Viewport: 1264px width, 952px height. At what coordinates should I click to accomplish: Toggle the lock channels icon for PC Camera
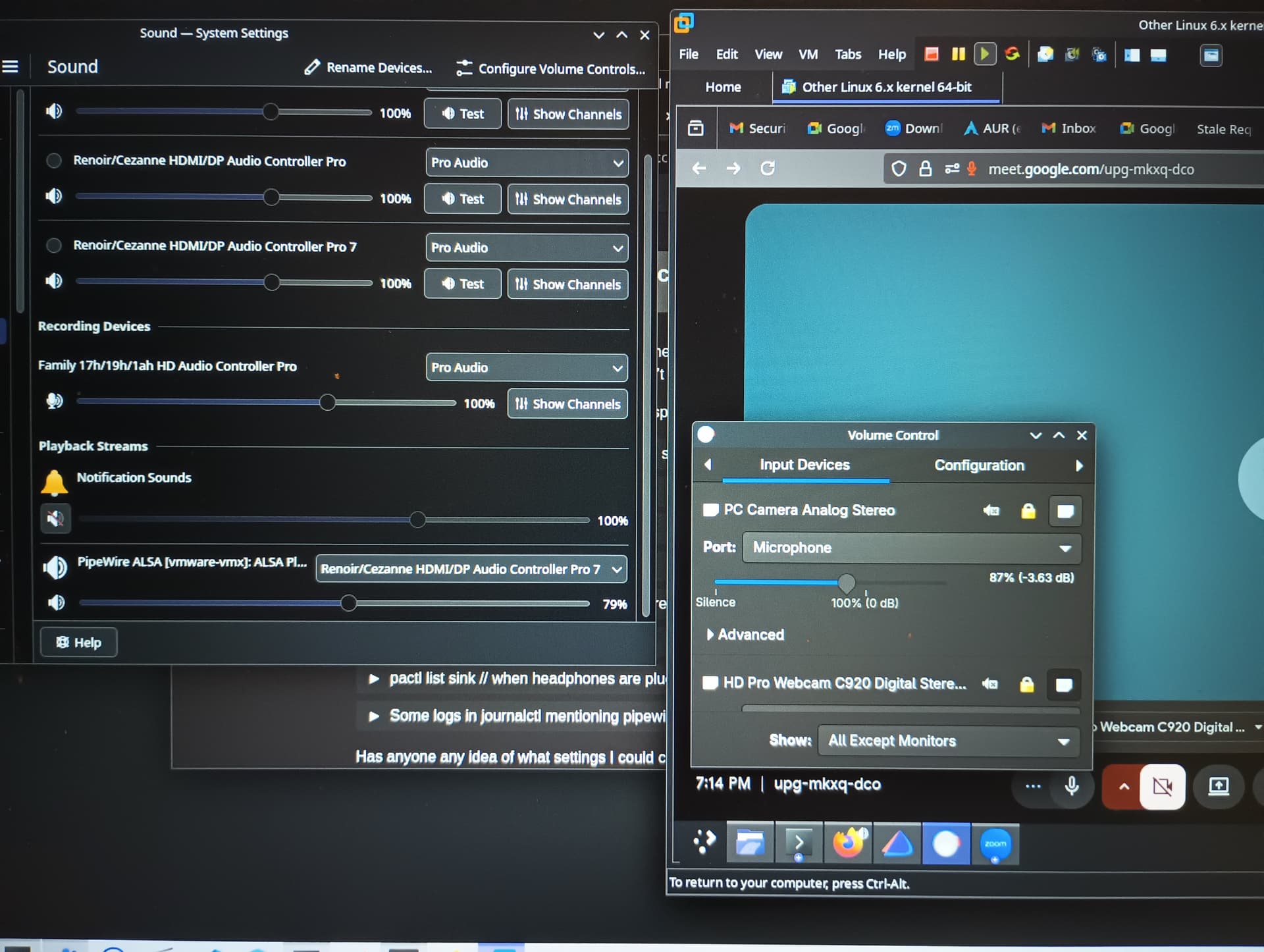1028,511
